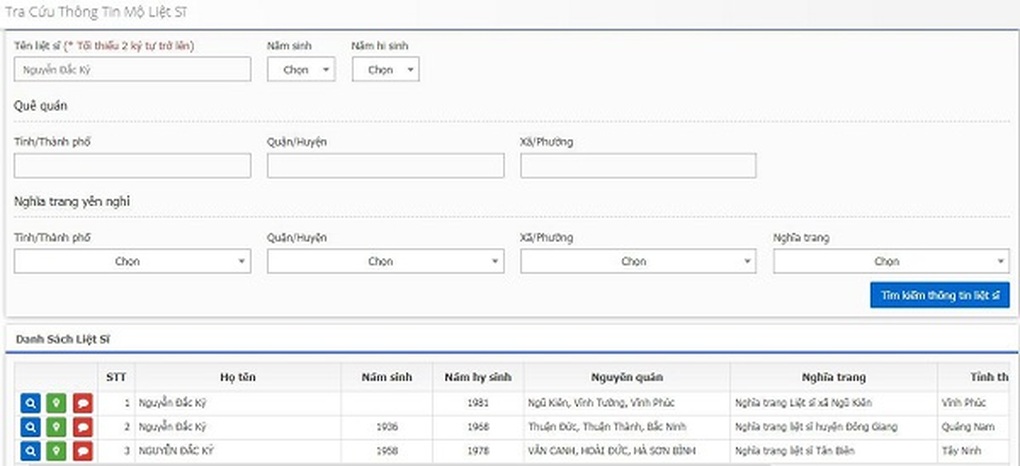Expand cemetery Quận/Huyện Chọn dropdown
This screenshot has height=466, width=1020.
tap(385, 261)
